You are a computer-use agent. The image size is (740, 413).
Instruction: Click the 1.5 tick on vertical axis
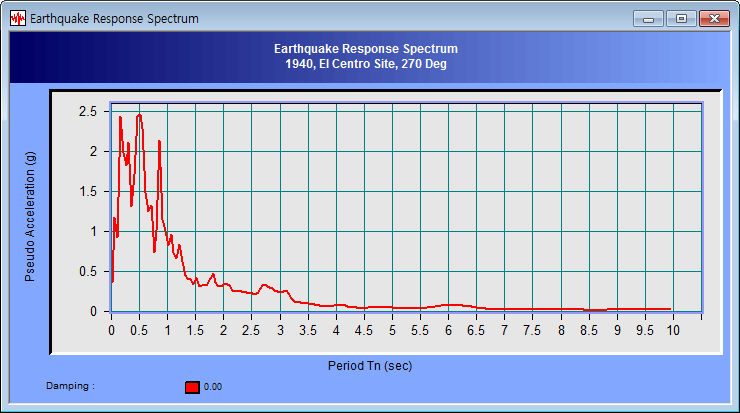[87, 191]
